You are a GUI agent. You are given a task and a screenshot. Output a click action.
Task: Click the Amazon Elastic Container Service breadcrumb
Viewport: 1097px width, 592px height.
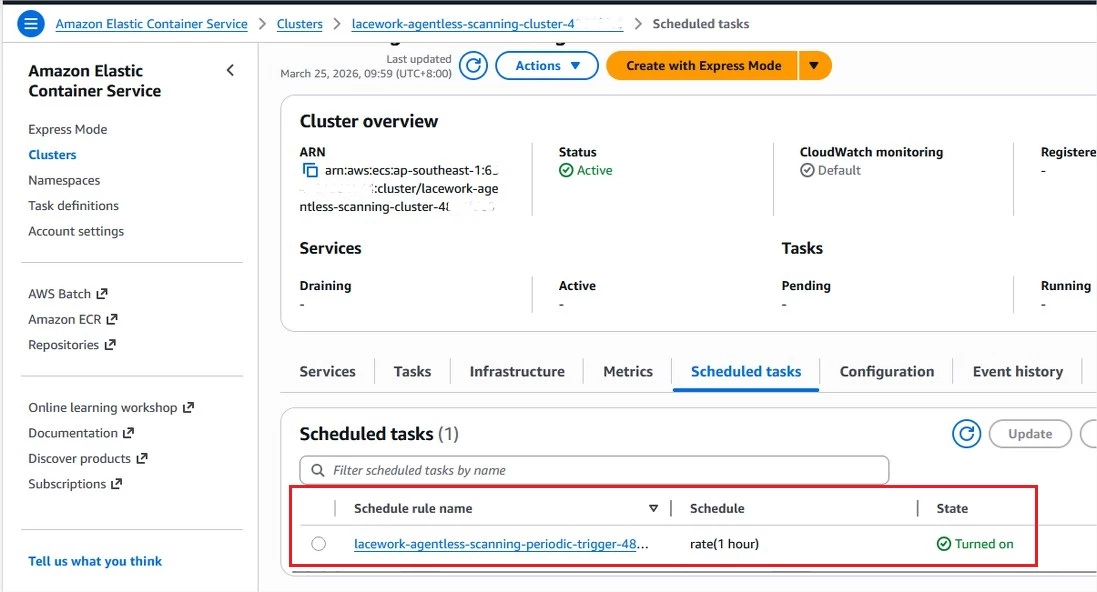152,24
